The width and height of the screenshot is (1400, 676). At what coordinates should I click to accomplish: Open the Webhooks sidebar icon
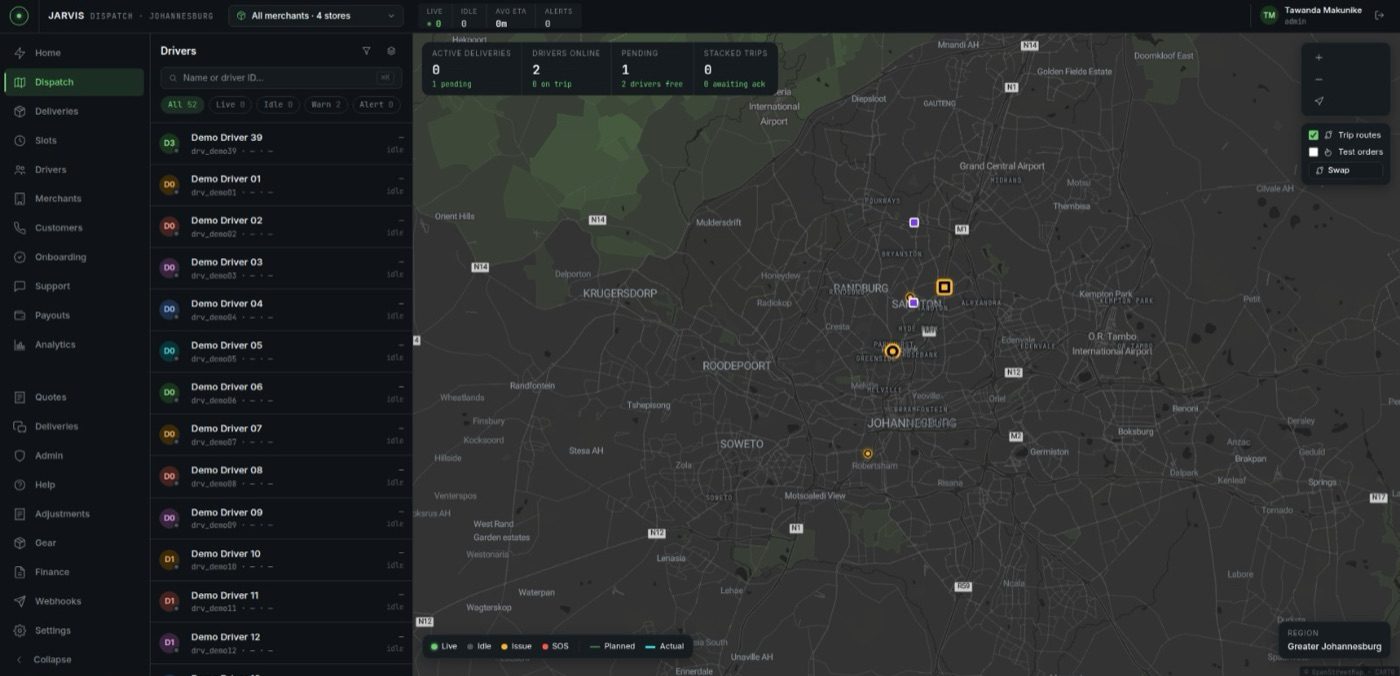click(19, 601)
